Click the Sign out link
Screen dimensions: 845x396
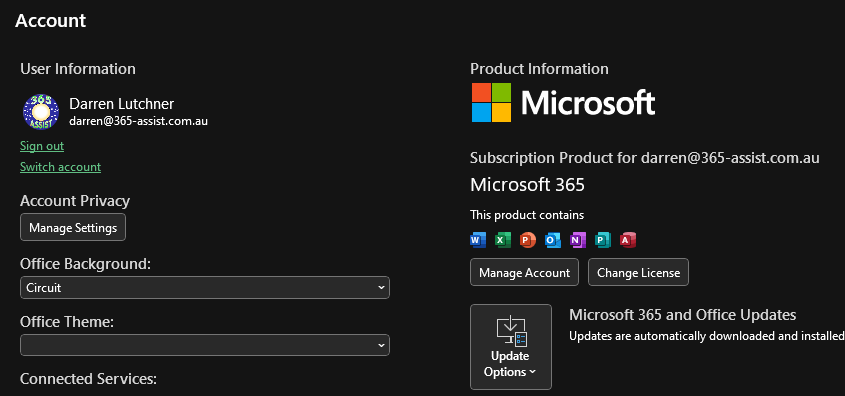pyautogui.click(x=42, y=146)
